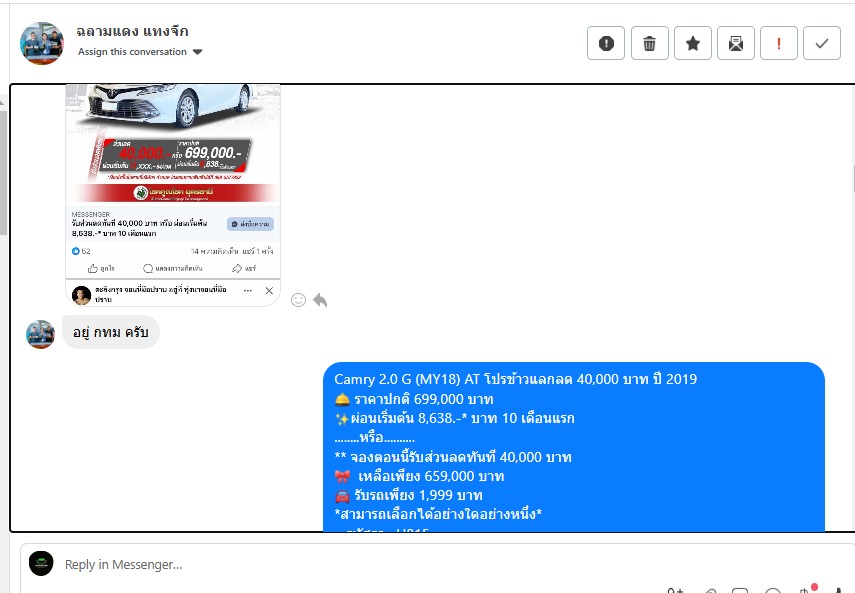This screenshot has width=855, height=593.
Task: Click commenter avatar in the comment preview
Action: [x=81, y=295]
